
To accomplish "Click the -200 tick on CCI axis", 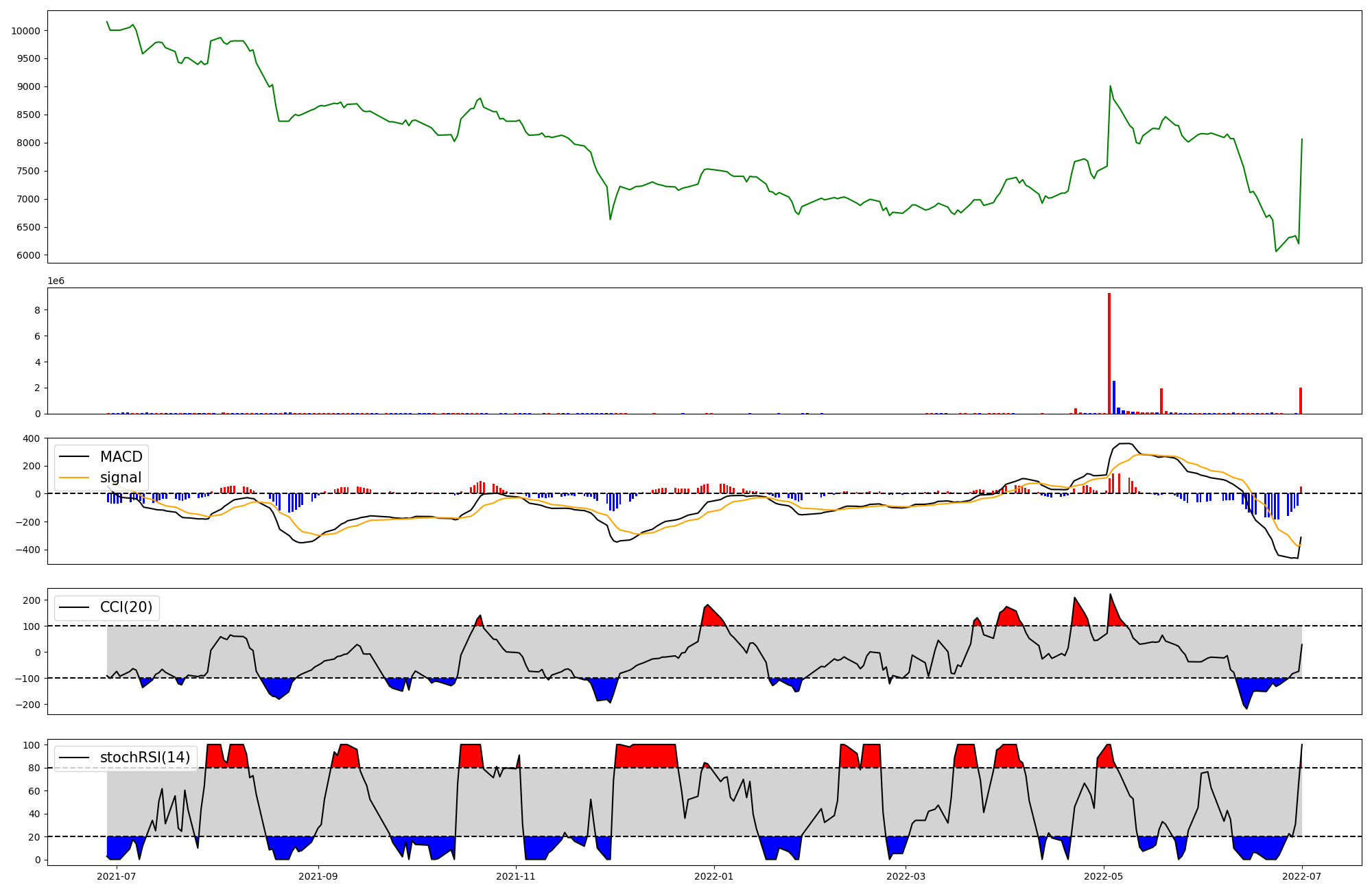I will pos(27,705).
